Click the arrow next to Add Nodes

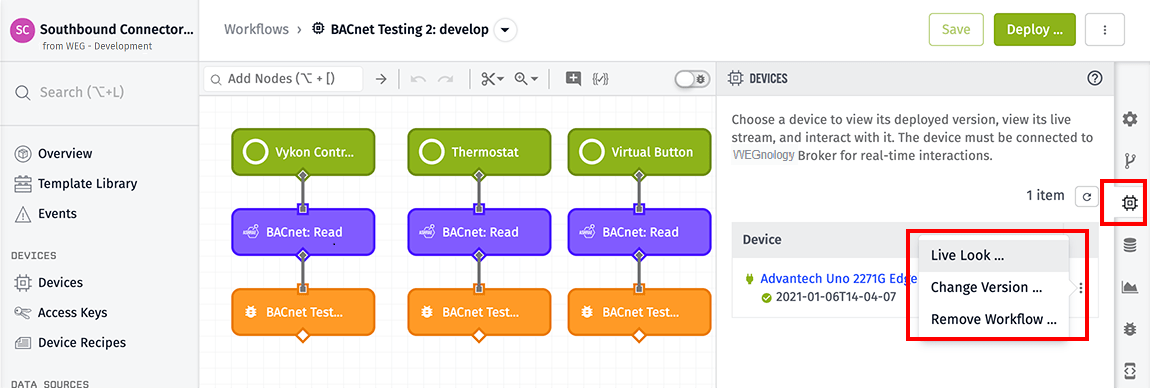point(381,79)
